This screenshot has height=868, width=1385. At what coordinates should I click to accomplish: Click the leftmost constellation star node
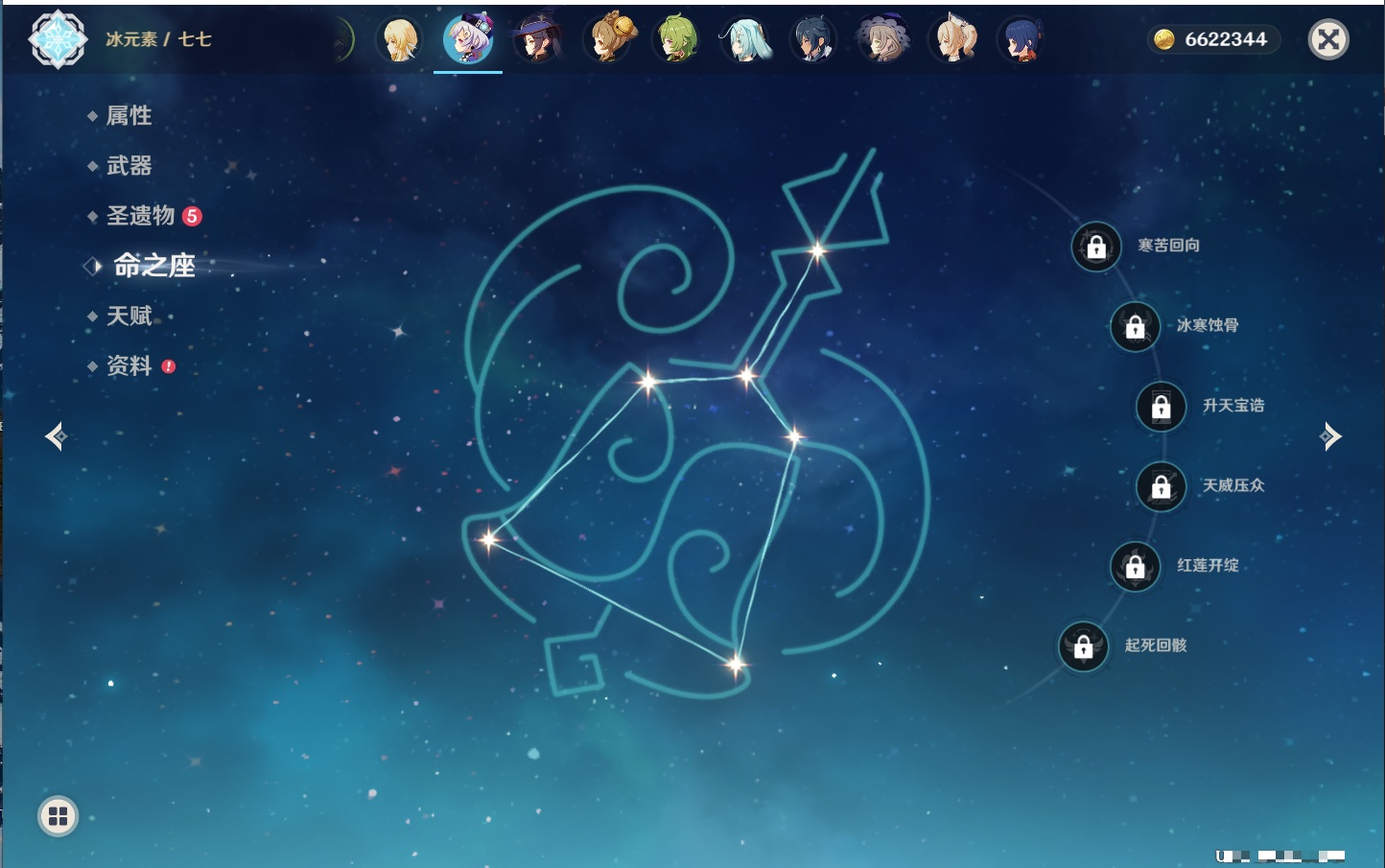tap(489, 539)
